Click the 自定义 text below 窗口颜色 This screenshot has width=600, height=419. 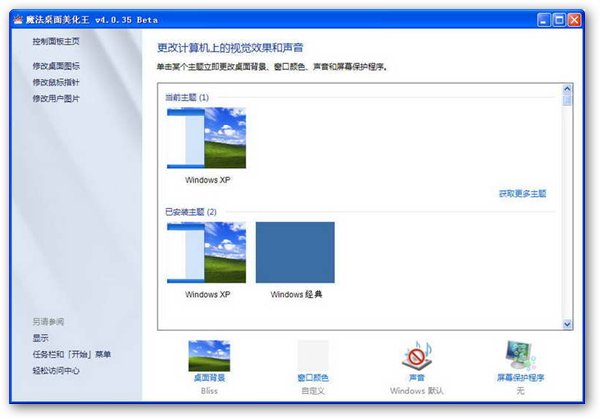(313, 391)
